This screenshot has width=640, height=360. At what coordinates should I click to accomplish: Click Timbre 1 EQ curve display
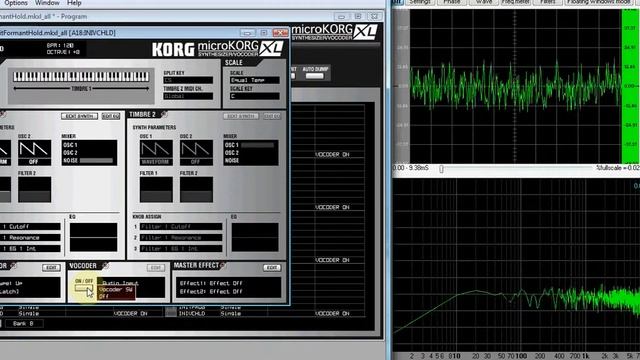click(93, 237)
